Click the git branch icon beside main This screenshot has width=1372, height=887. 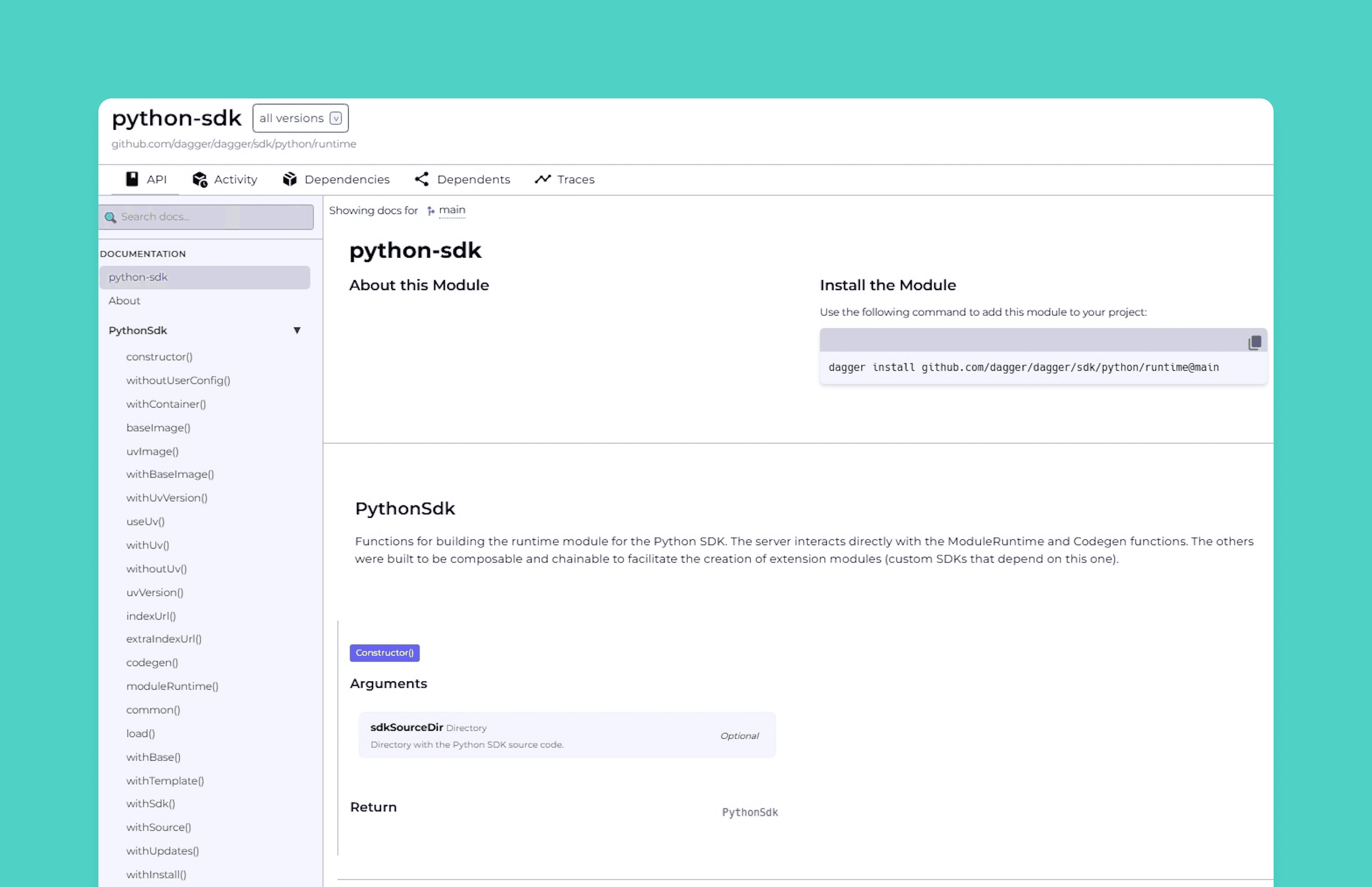click(431, 211)
